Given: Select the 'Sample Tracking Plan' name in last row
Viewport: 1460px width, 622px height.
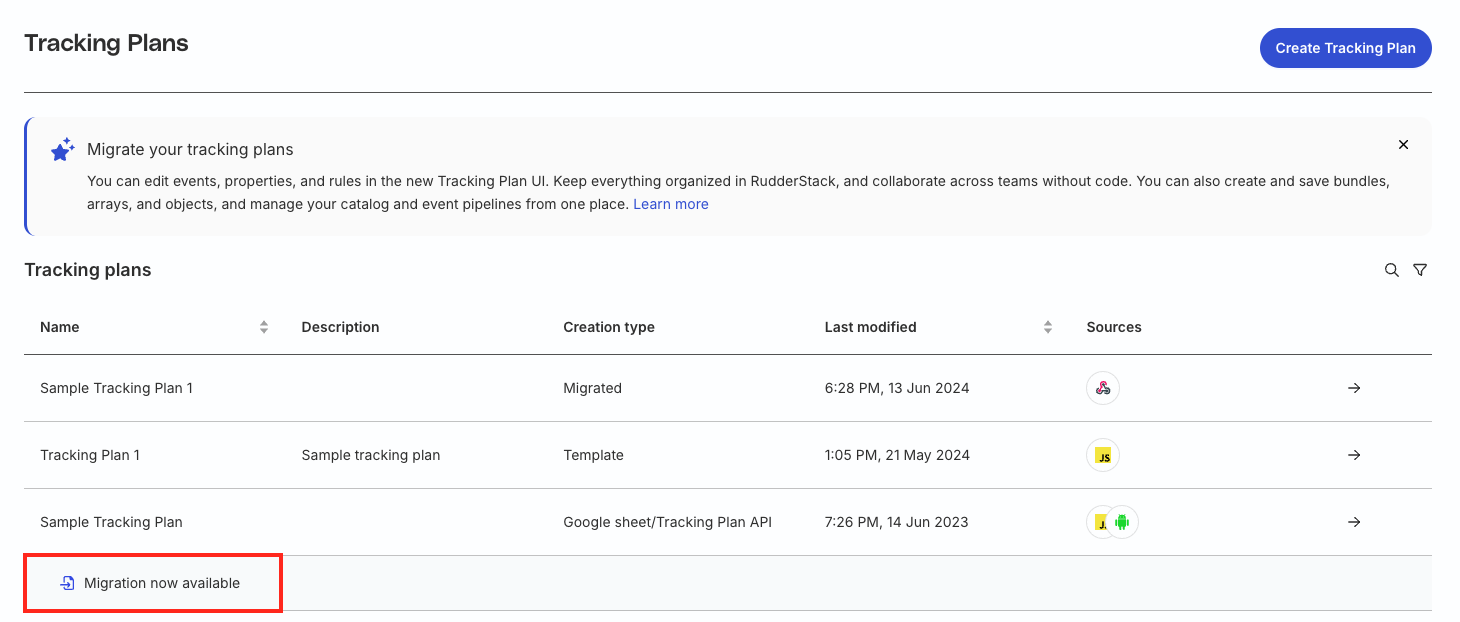Looking at the screenshot, I should [111, 522].
